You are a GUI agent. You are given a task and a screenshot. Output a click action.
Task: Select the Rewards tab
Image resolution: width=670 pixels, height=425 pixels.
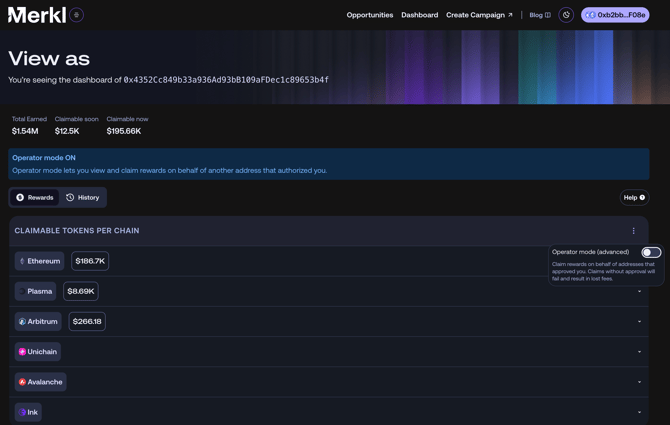click(x=35, y=198)
